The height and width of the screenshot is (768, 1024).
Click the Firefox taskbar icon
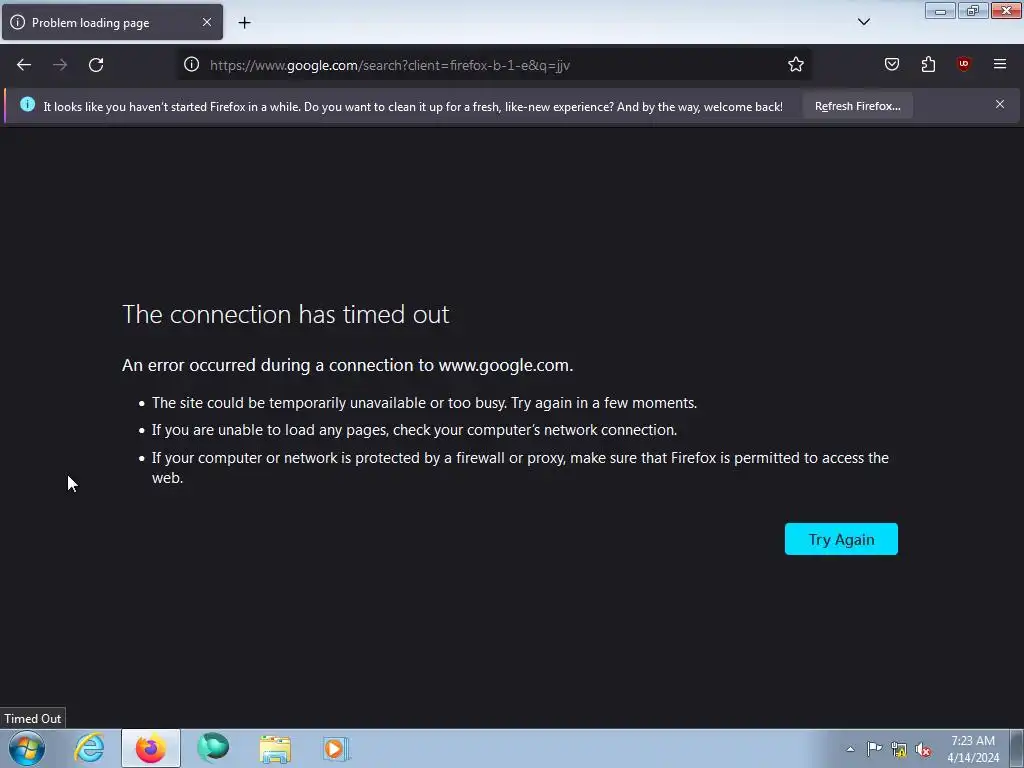[150, 748]
